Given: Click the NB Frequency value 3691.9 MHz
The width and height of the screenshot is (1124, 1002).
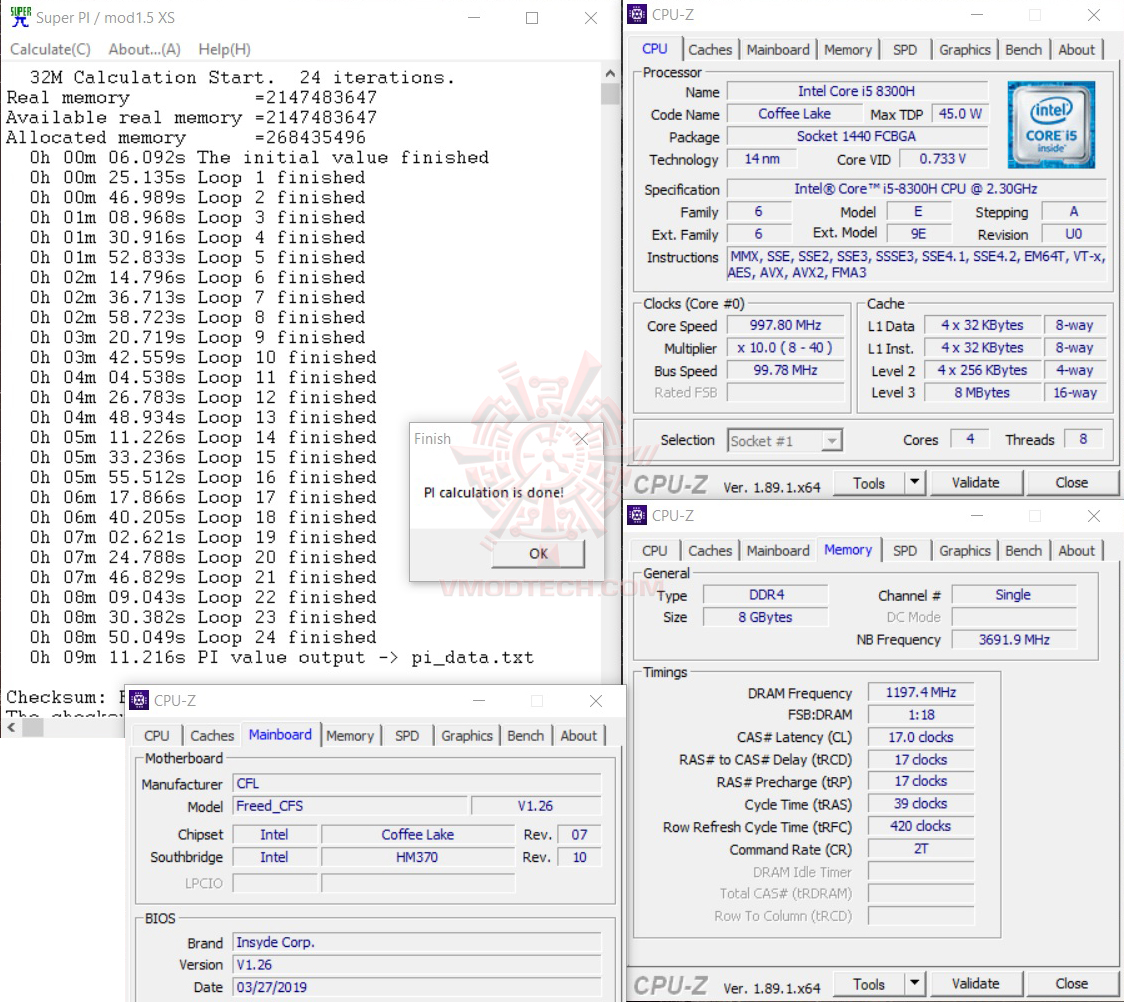Looking at the screenshot, I should pos(1014,639).
